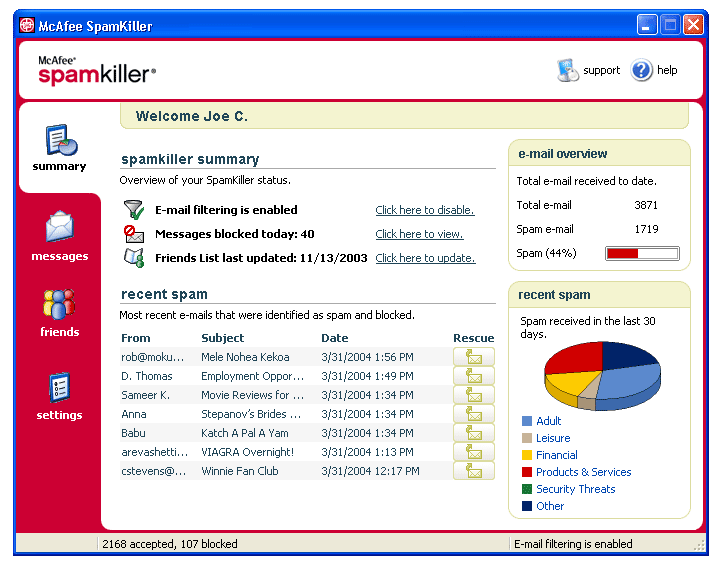The width and height of the screenshot is (721, 569).
Task: Sort by the Subject column header
Action: tap(223, 338)
